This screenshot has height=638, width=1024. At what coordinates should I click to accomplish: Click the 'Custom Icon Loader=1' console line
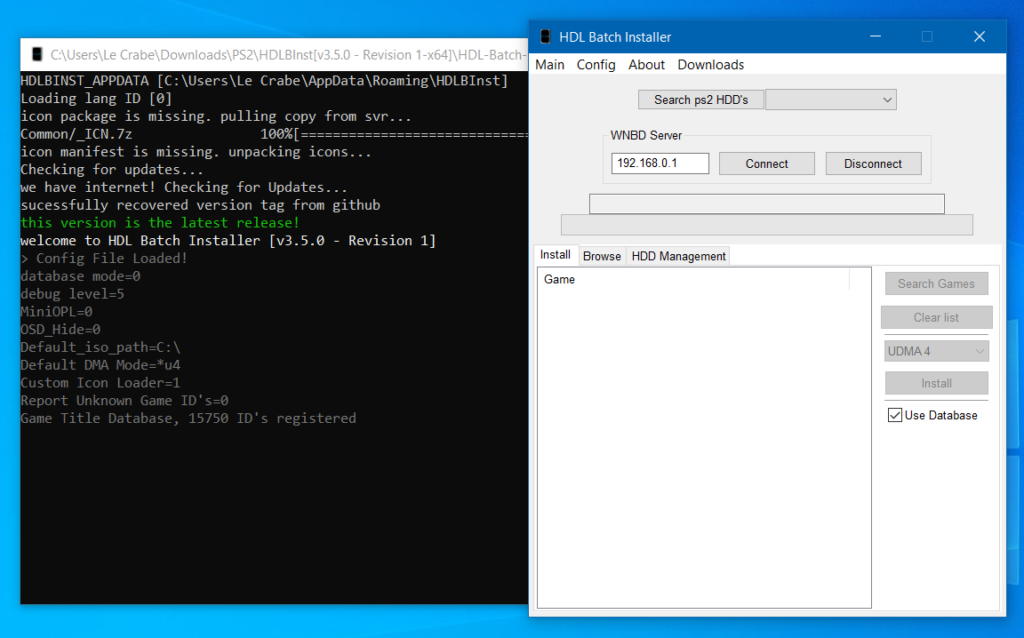coord(100,383)
